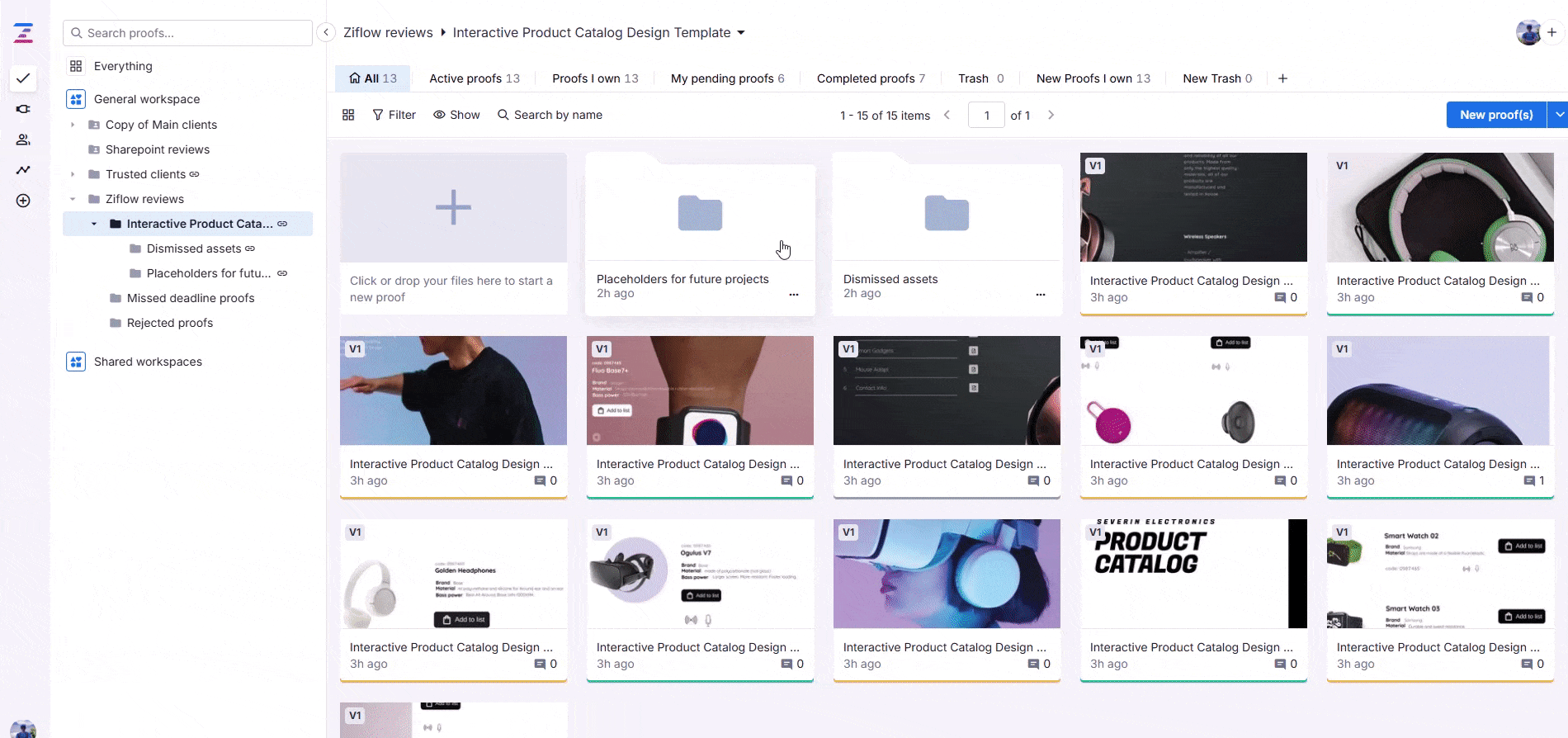
Task: Select the New Proofs I own tab
Action: click(1093, 78)
